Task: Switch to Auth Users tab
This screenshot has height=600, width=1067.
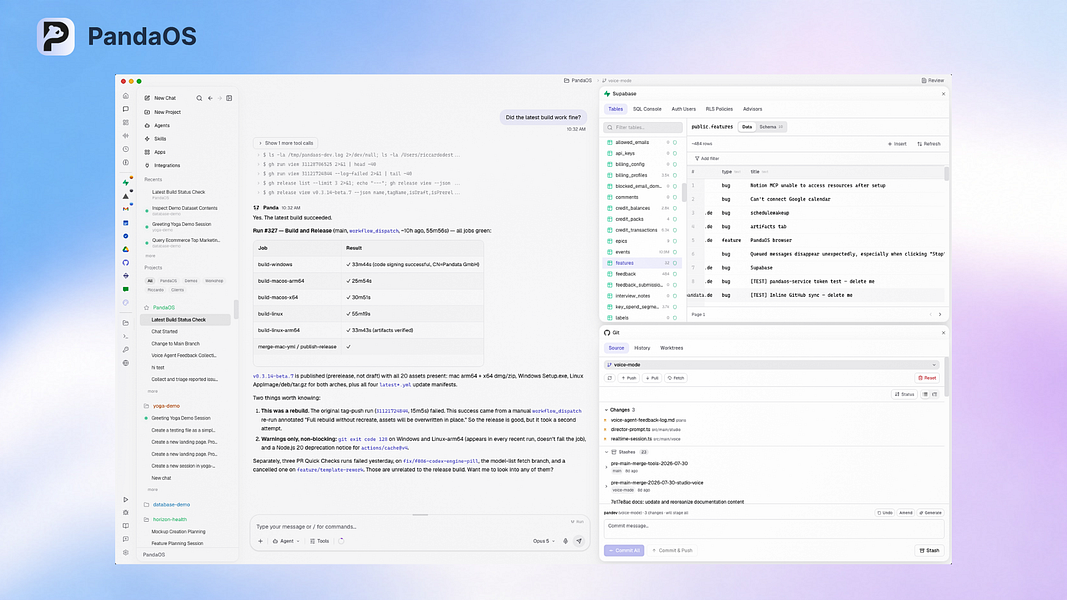Action: tap(683, 109)
